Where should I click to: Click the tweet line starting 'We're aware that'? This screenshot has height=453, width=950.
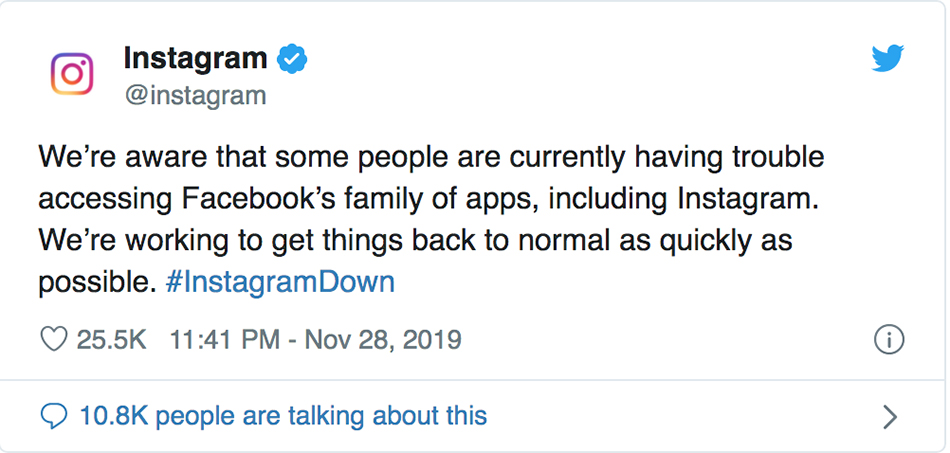click(x=431, y=157)
